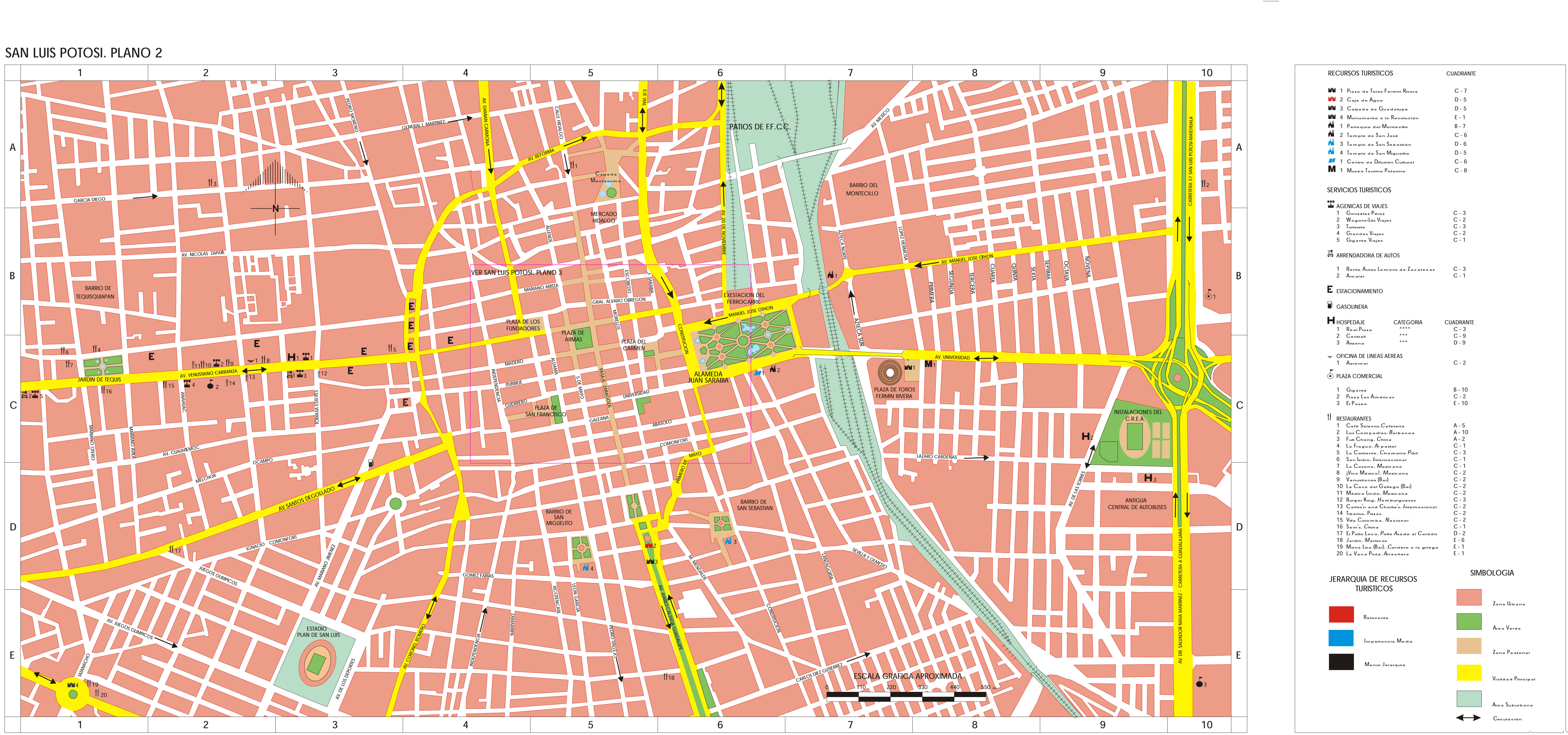Click the 'BARRIO DEL MONTECILLO' label
This screenshot has width=1568, height=735.
[863, 189]
